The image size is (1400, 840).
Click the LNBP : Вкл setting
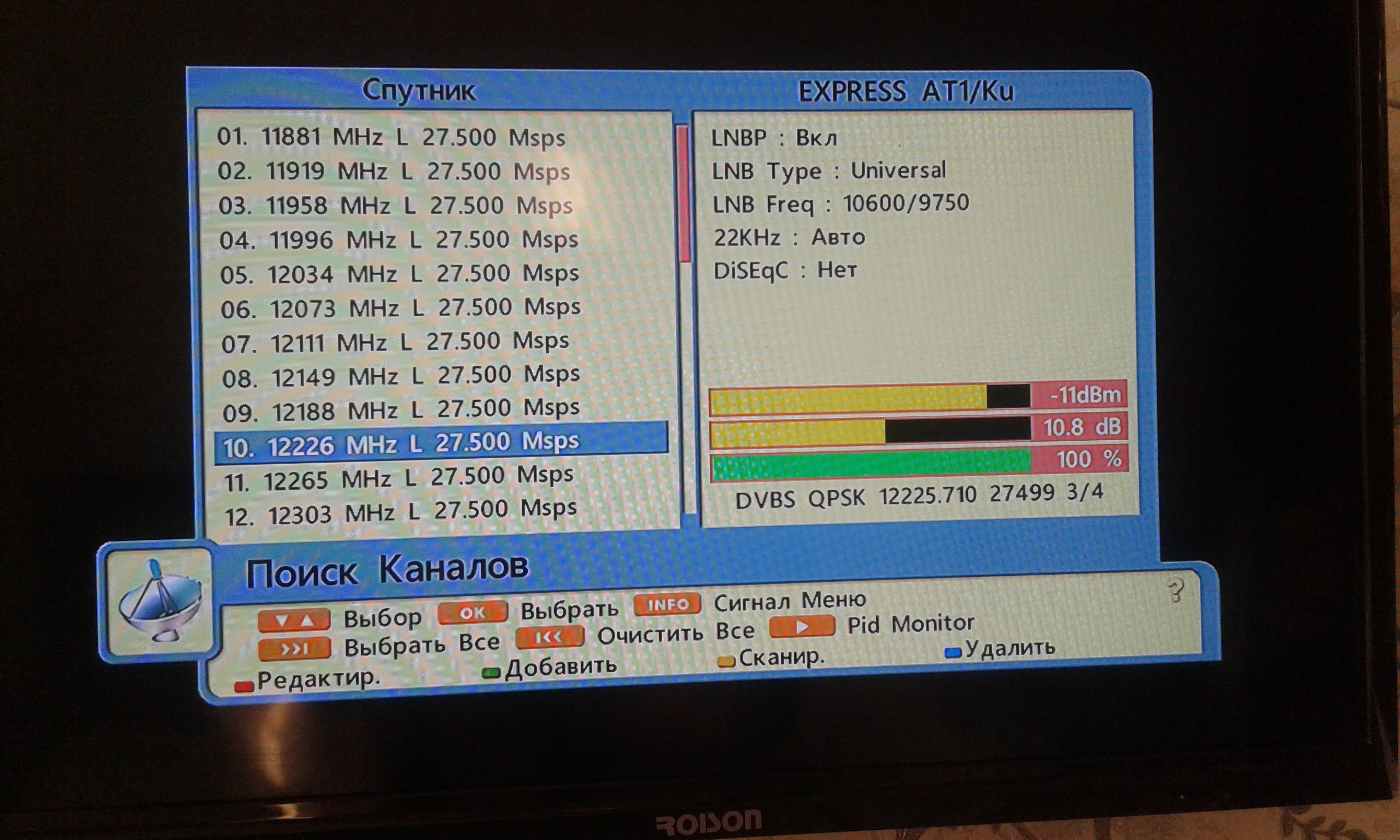point(774,138)
